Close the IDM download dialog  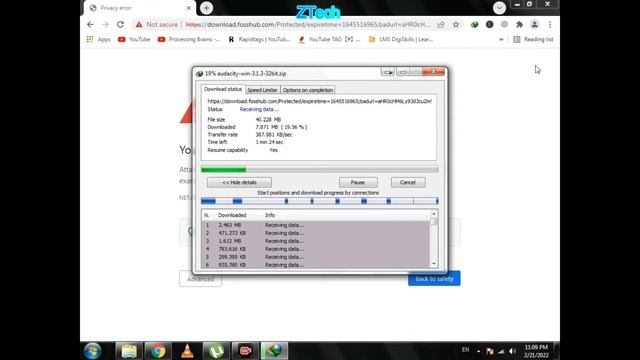click(433, 72)
